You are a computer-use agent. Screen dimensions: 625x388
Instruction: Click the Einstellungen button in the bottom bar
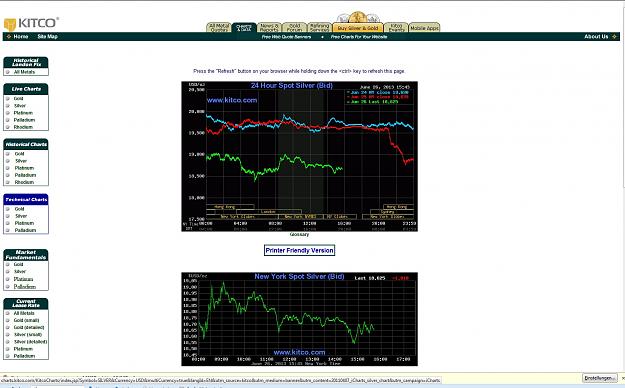click(600, 378)
